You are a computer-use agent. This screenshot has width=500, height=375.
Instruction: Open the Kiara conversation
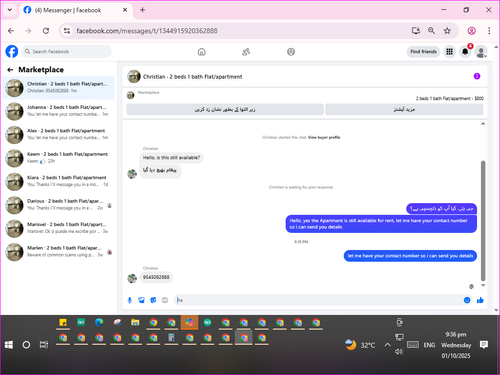click(59, 181)
